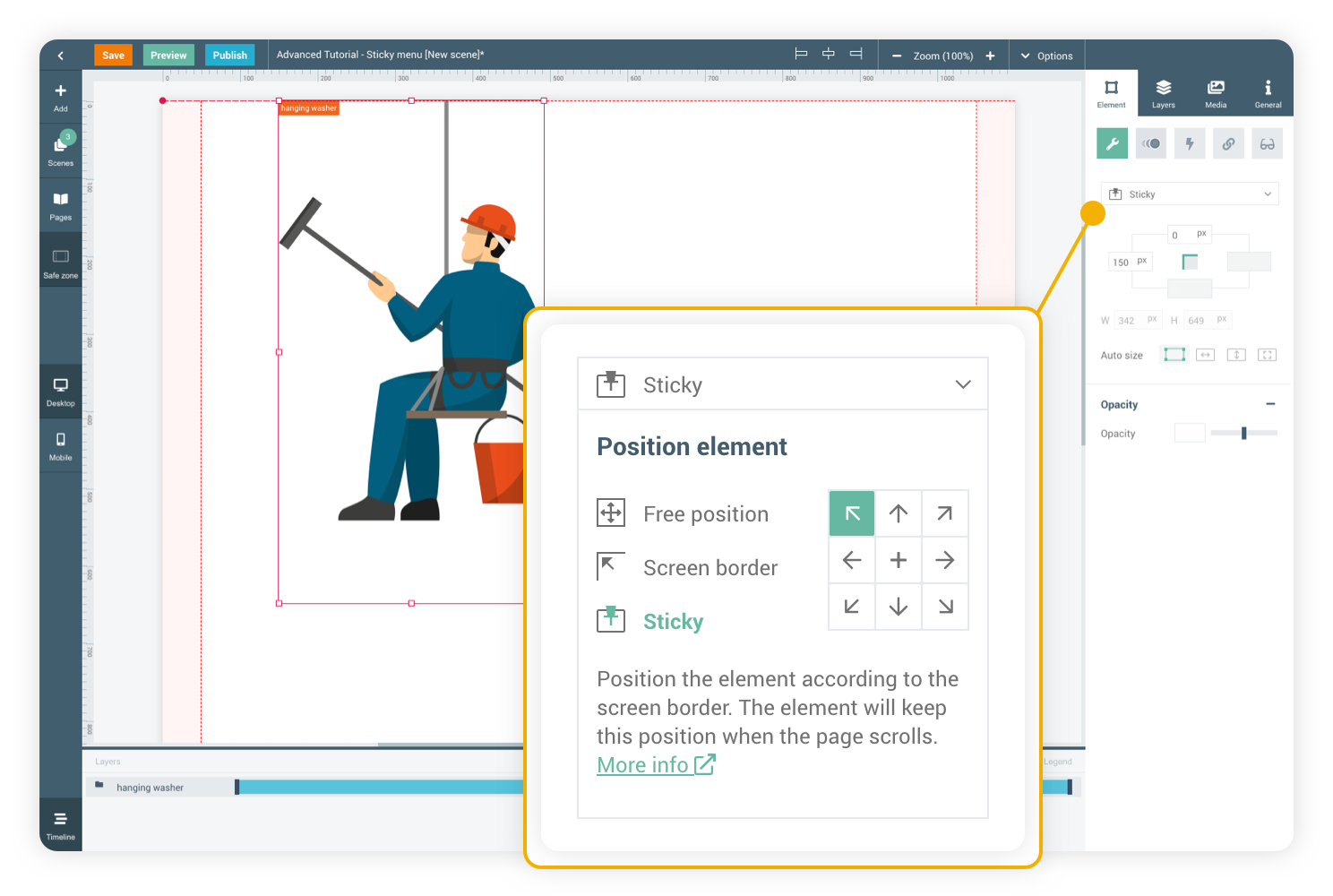
Task: Open the link settings icon
Action: pyautogui.click(x=1228, y=143)
